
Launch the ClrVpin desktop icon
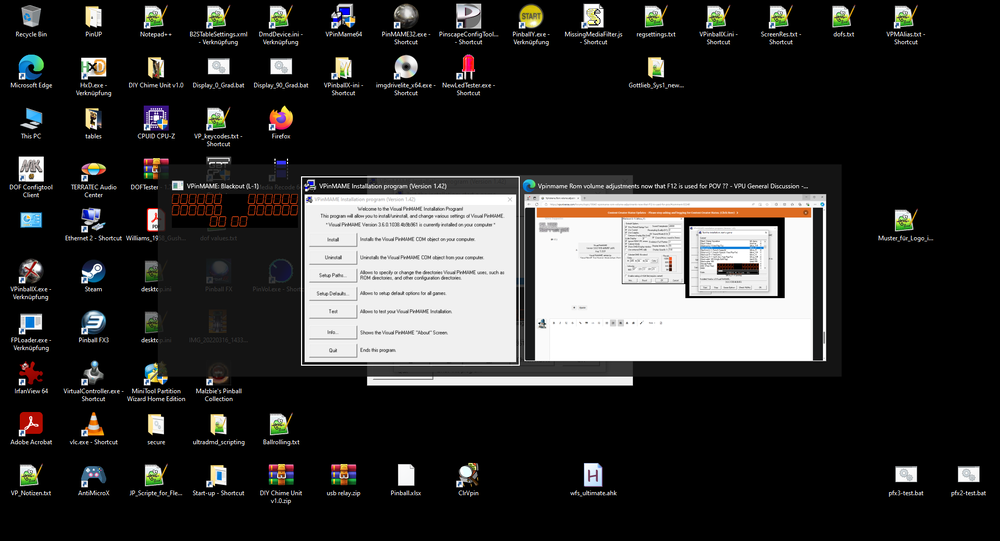point(468,476)
